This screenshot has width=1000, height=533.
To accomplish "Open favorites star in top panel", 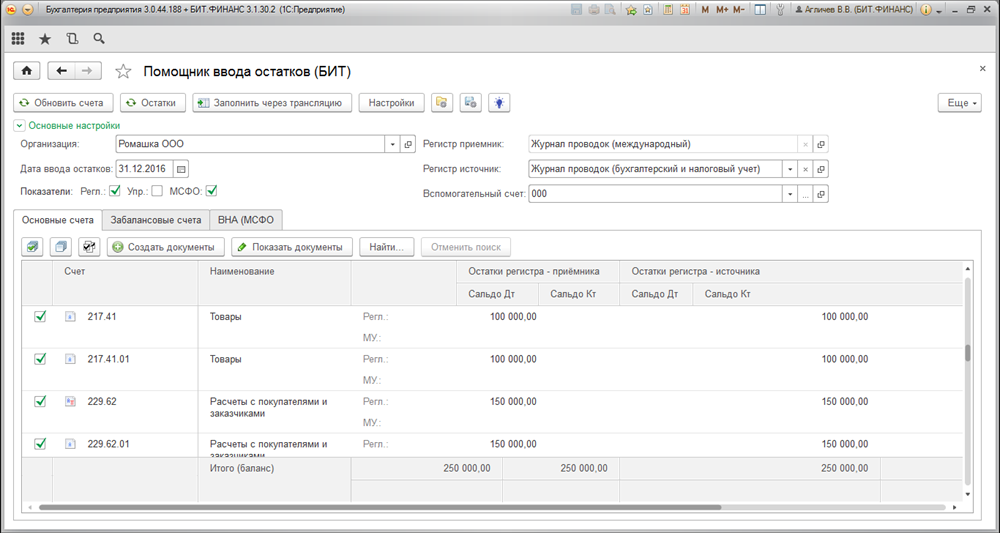I will tap(45, 39).
